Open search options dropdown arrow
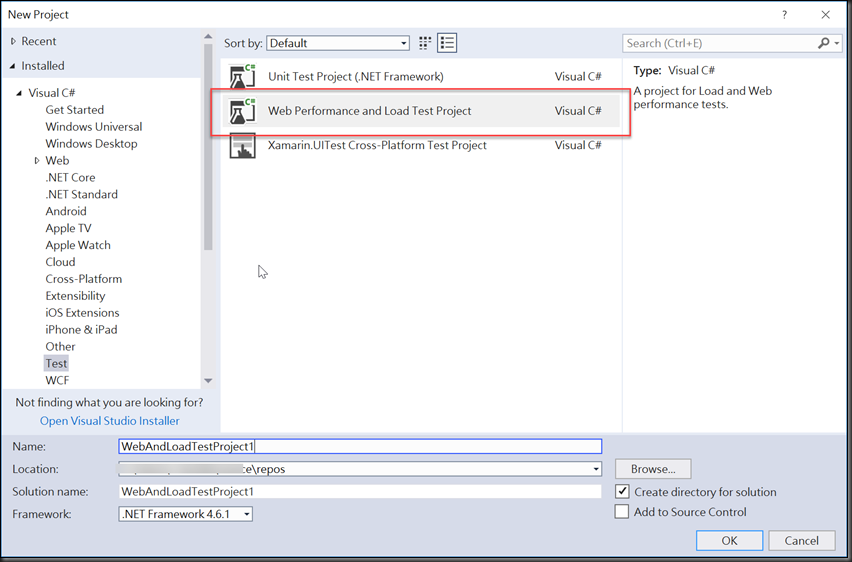 pos(837,43)
